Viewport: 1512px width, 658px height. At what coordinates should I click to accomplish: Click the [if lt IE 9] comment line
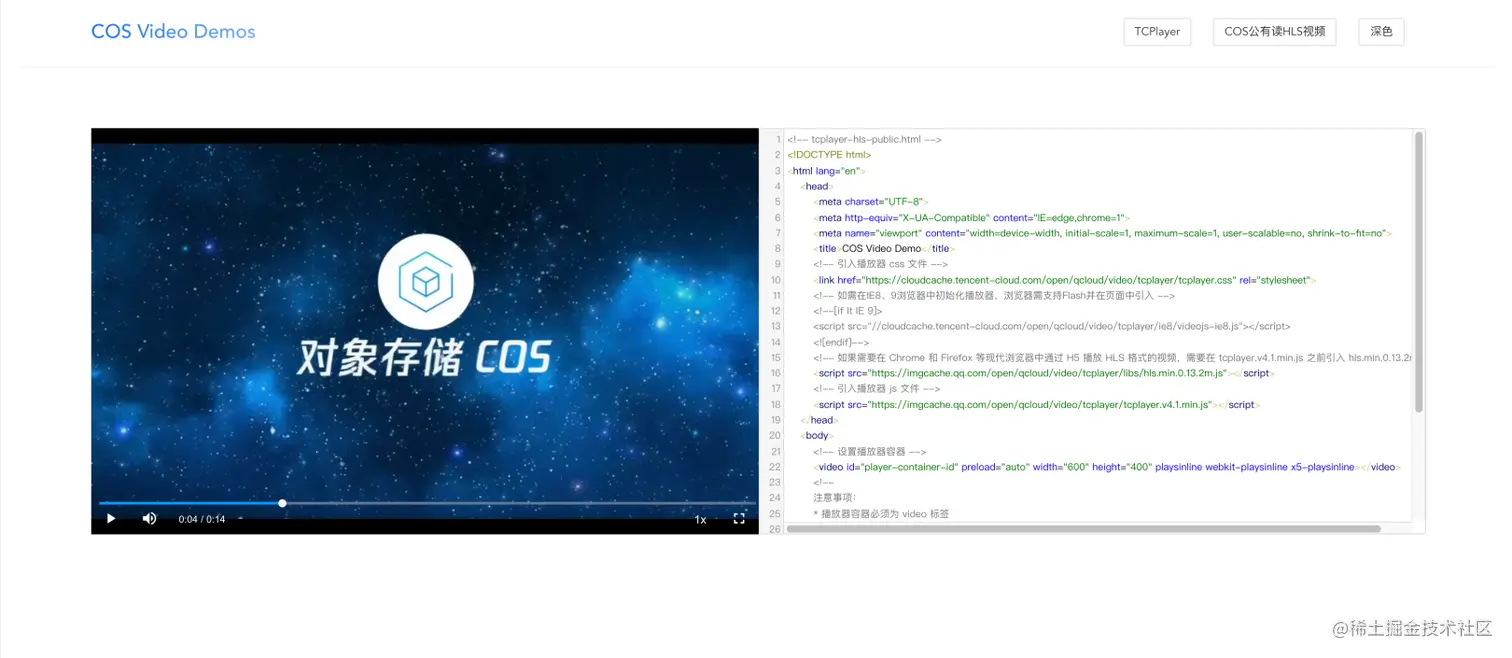[848, 311]
